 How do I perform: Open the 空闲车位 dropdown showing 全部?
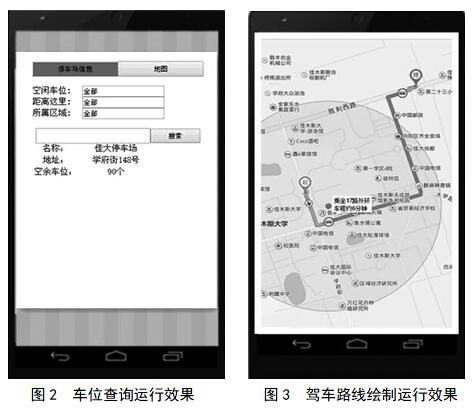123,91
